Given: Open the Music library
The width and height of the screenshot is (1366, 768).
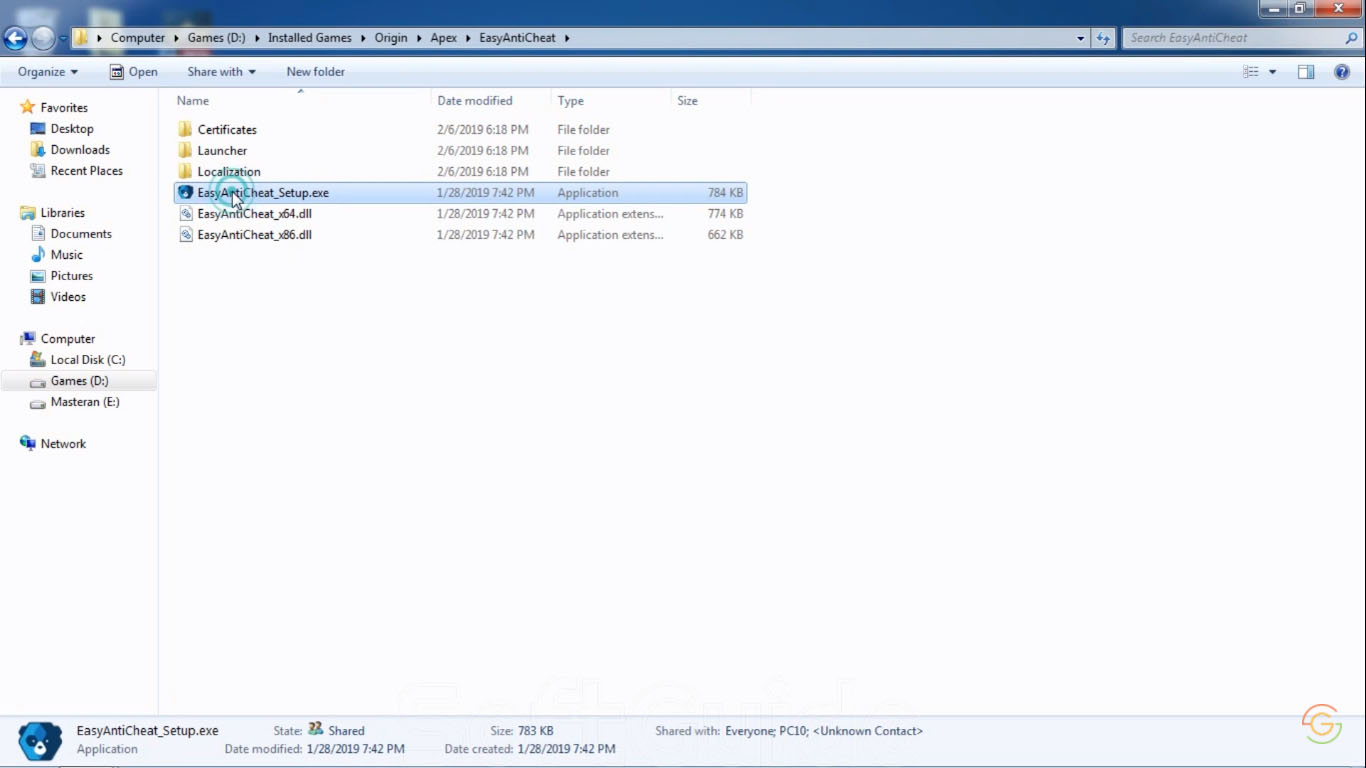Looking at the screenshot, I should [x=67, y=255].
